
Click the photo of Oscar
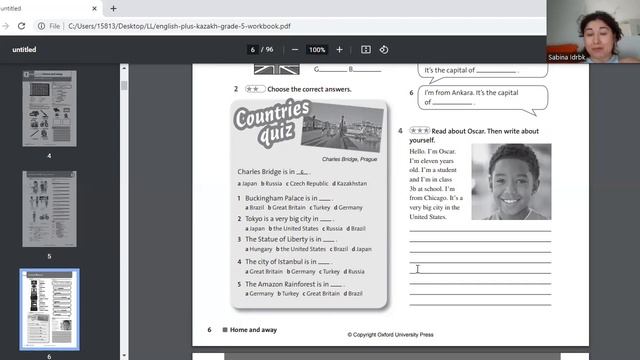pyautogui.click(x=511, y=182)
